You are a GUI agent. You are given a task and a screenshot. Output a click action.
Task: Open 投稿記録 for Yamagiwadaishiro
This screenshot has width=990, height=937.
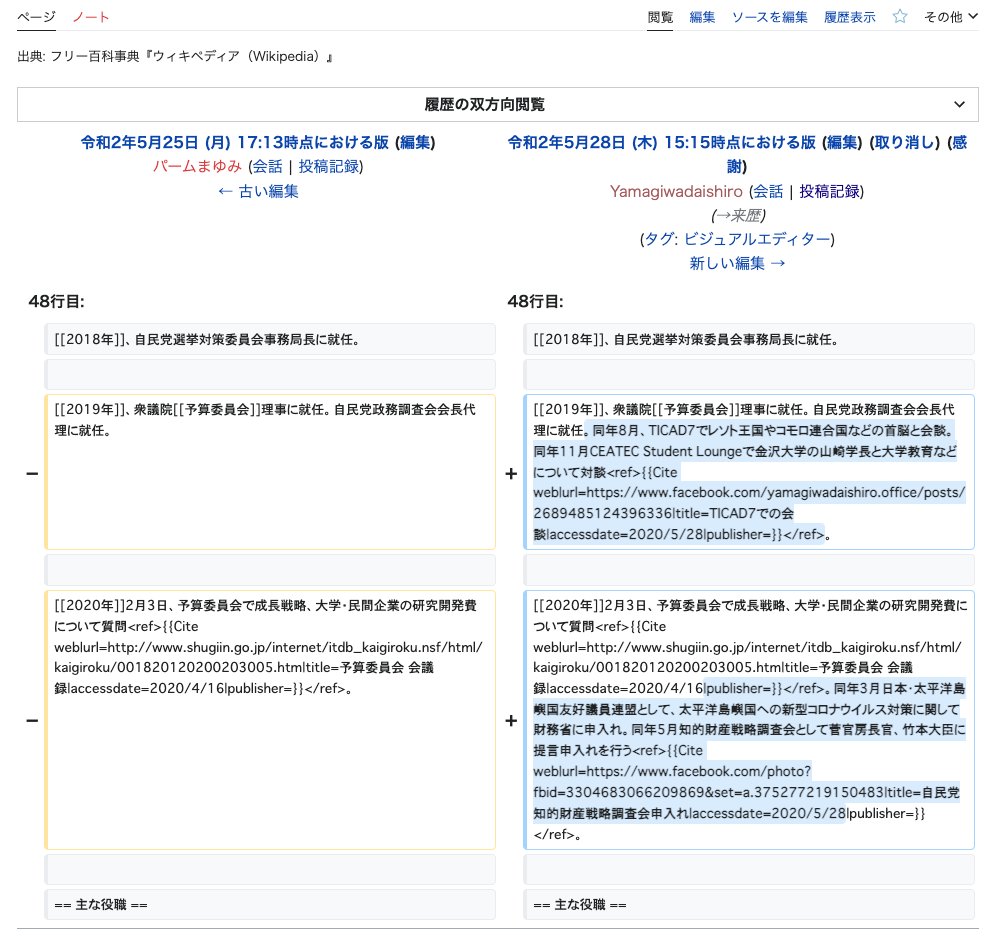(829, 191)
